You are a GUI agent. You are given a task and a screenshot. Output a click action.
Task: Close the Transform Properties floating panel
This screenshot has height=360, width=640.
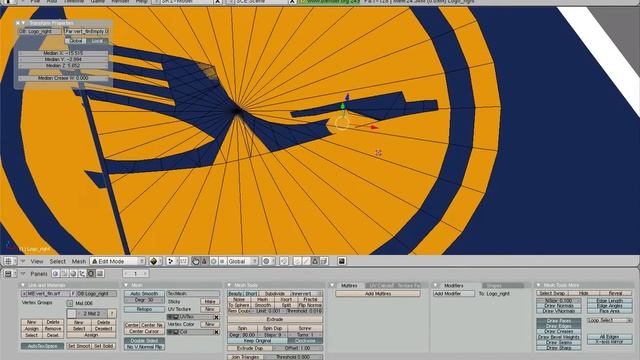[x=18, y=23]
